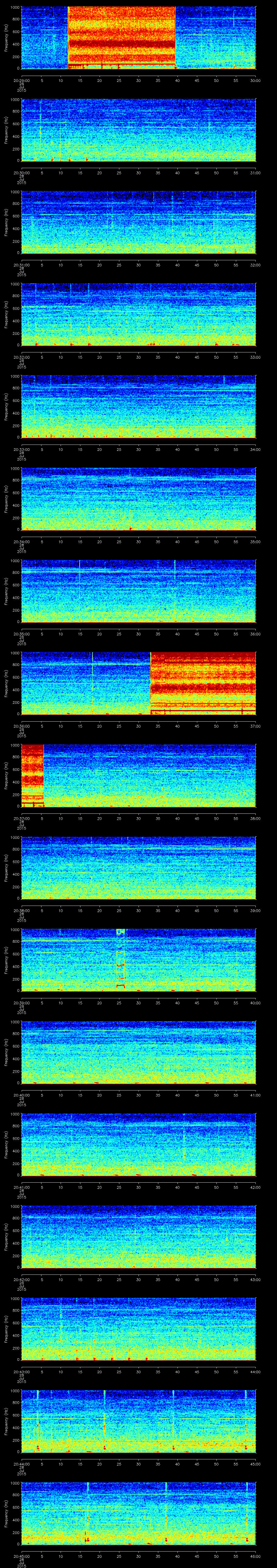Screen dimensions: 277x1568
Task: Click the 40 second tick in 20:29:00 panel
Action: point(178,80)
